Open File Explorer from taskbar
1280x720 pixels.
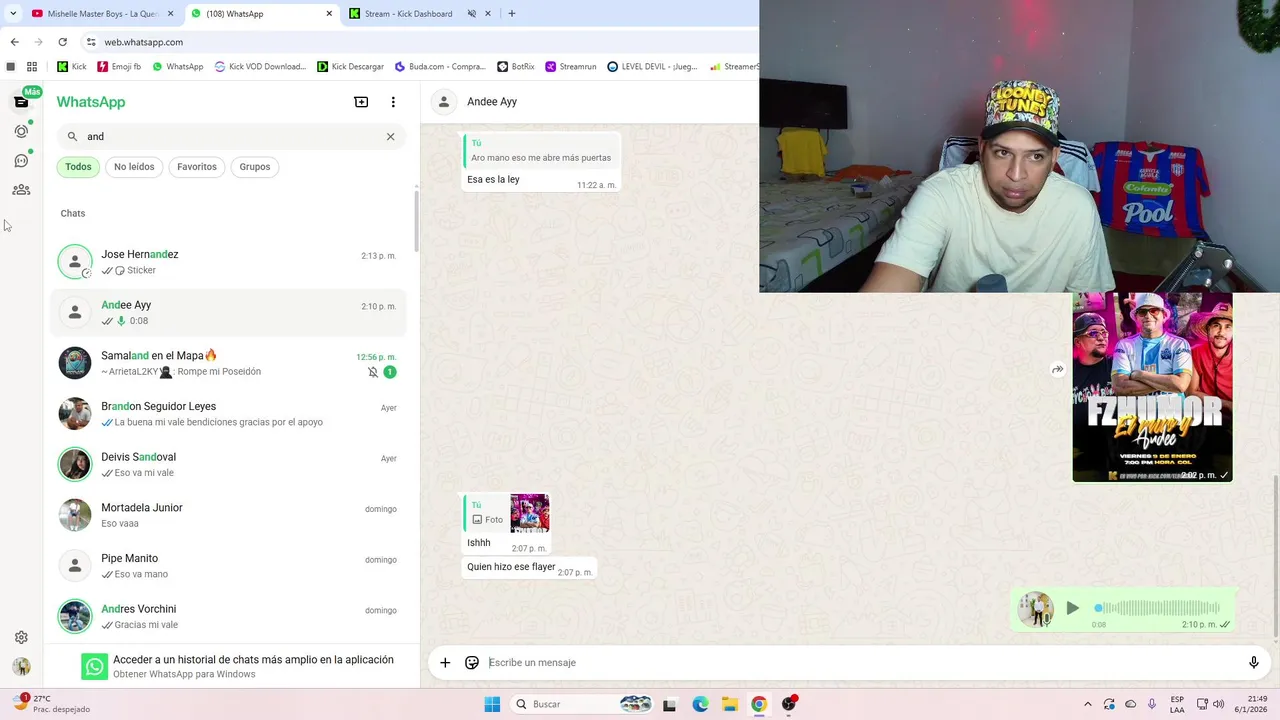click(x=730, y=704)
